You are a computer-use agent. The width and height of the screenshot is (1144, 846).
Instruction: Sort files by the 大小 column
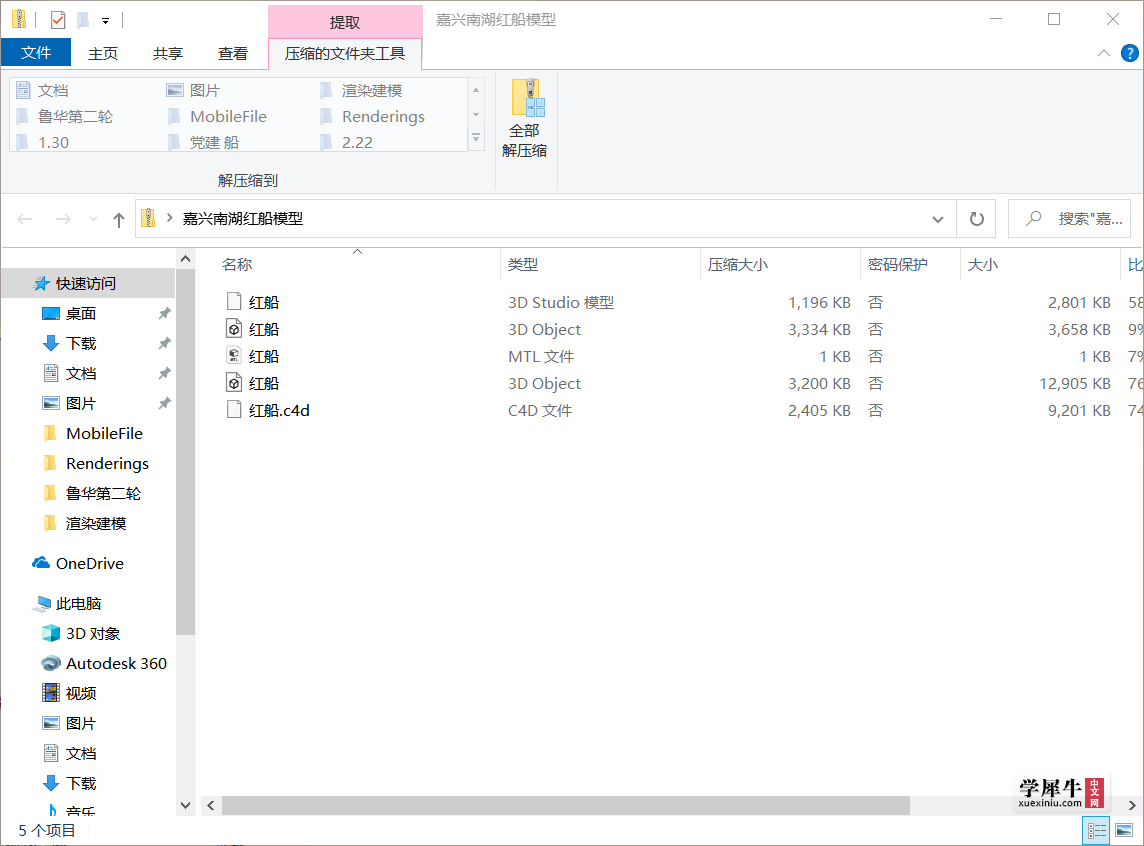pyautogui.click(x=983, y=265)
